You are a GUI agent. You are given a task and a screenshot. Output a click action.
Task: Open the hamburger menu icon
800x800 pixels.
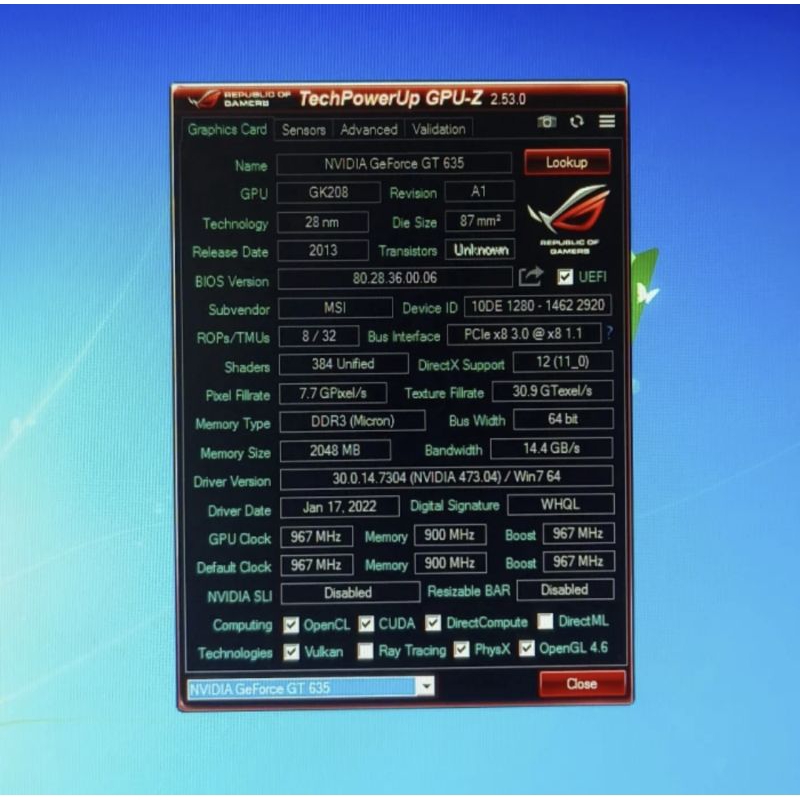[x=607, y=122]
